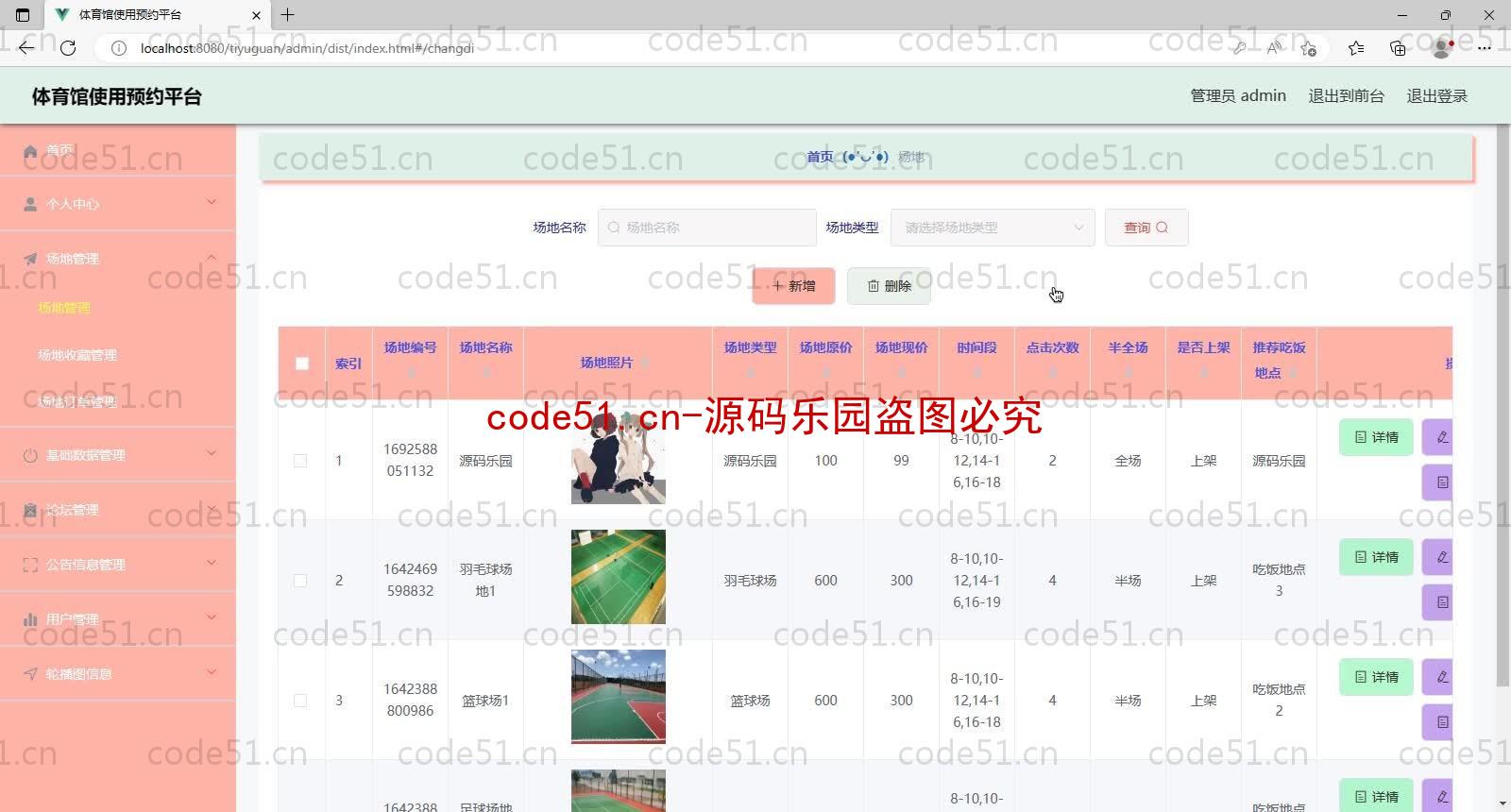Click the add-to-favorites star-plus icon
Viewport: 1511px width, 812px height.
tap(1308, 48)
